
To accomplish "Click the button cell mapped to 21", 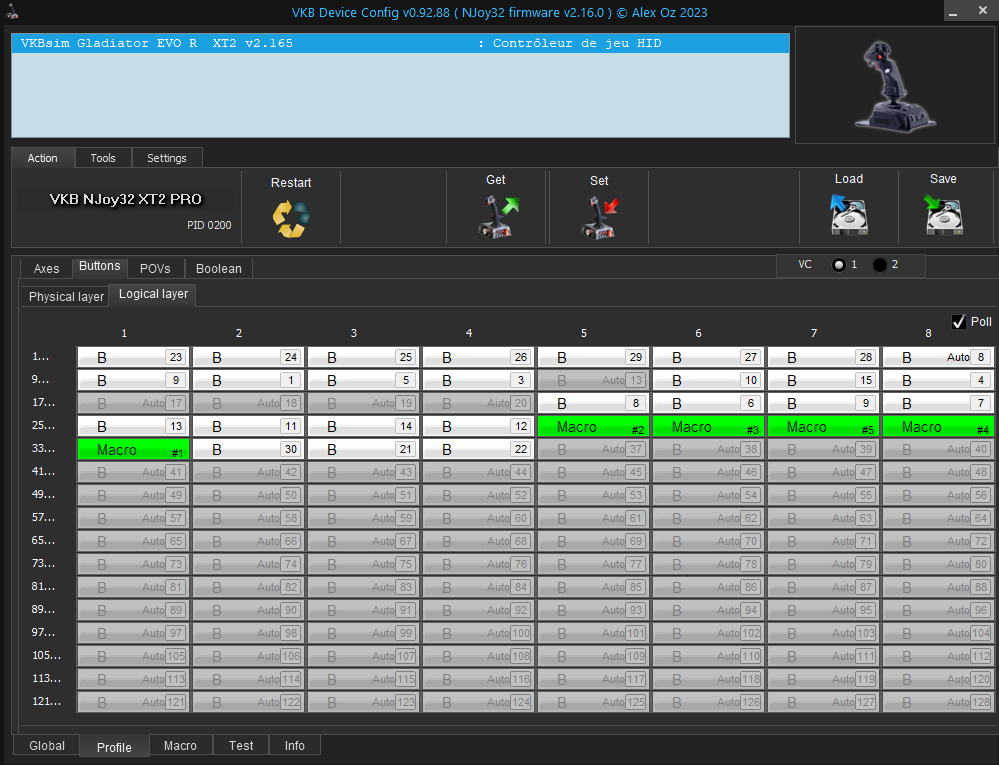I will 364,449.
